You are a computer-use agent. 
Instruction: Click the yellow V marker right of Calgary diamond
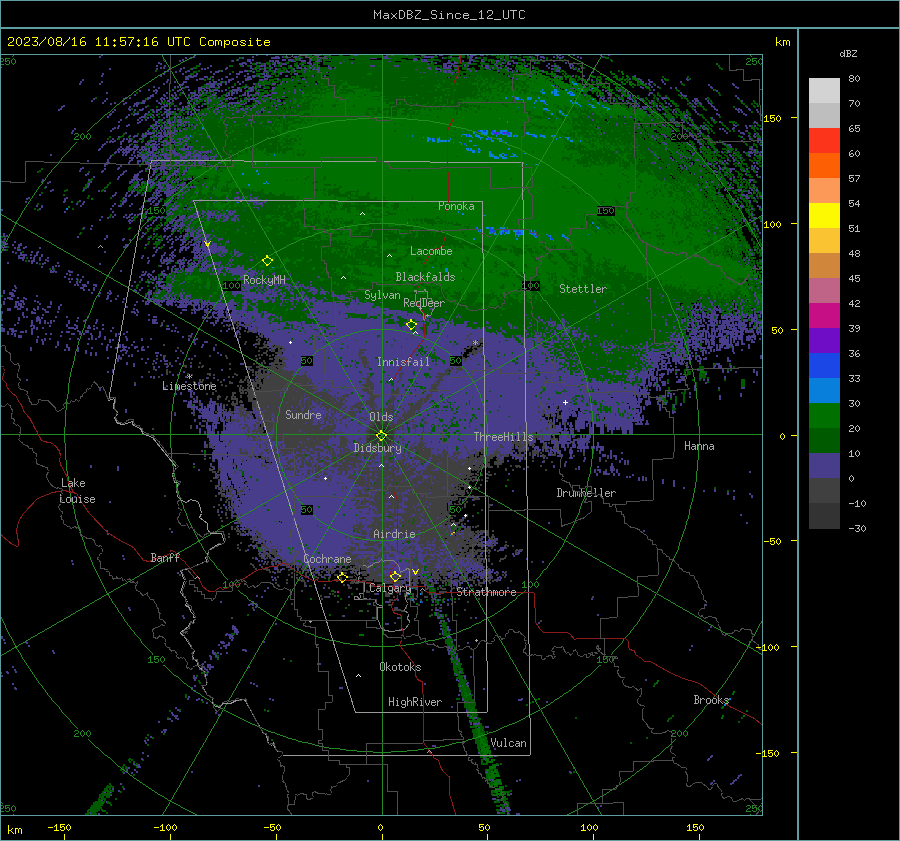[x=415, y=572]
